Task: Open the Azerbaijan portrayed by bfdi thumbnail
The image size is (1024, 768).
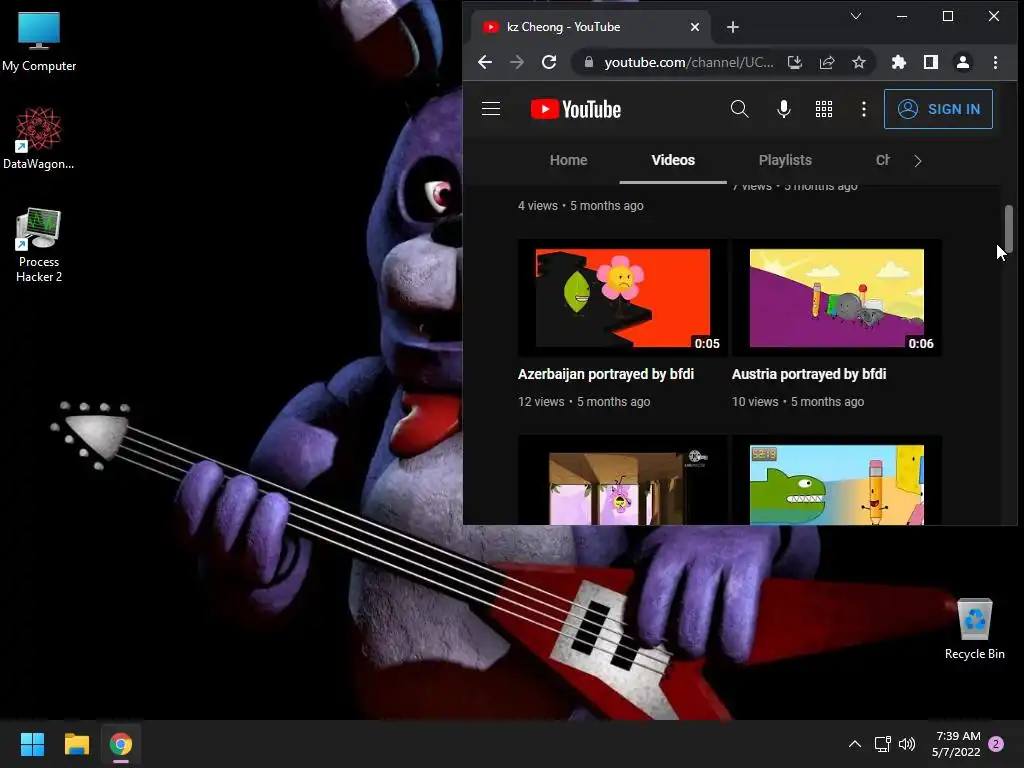Action: tap(622, 298)
